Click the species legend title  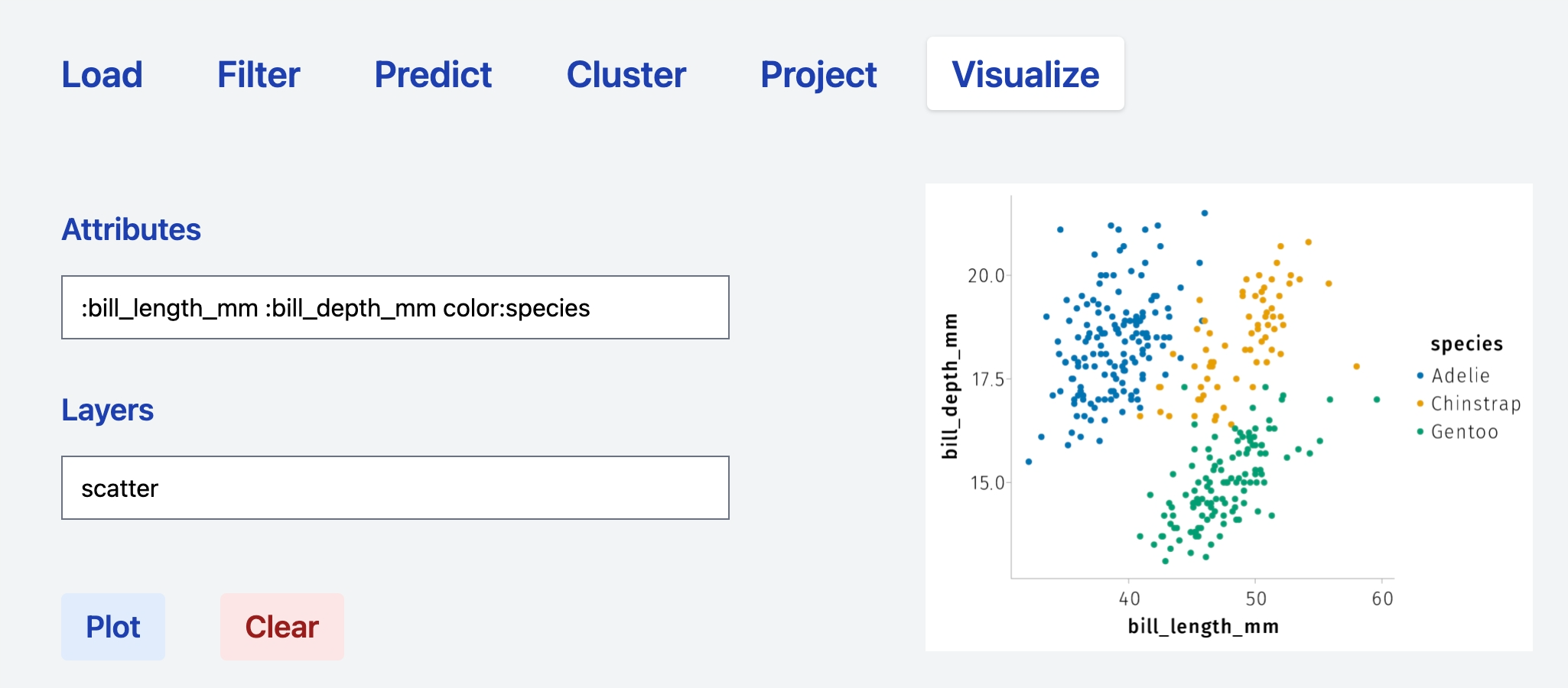[x=1466, y=344]
